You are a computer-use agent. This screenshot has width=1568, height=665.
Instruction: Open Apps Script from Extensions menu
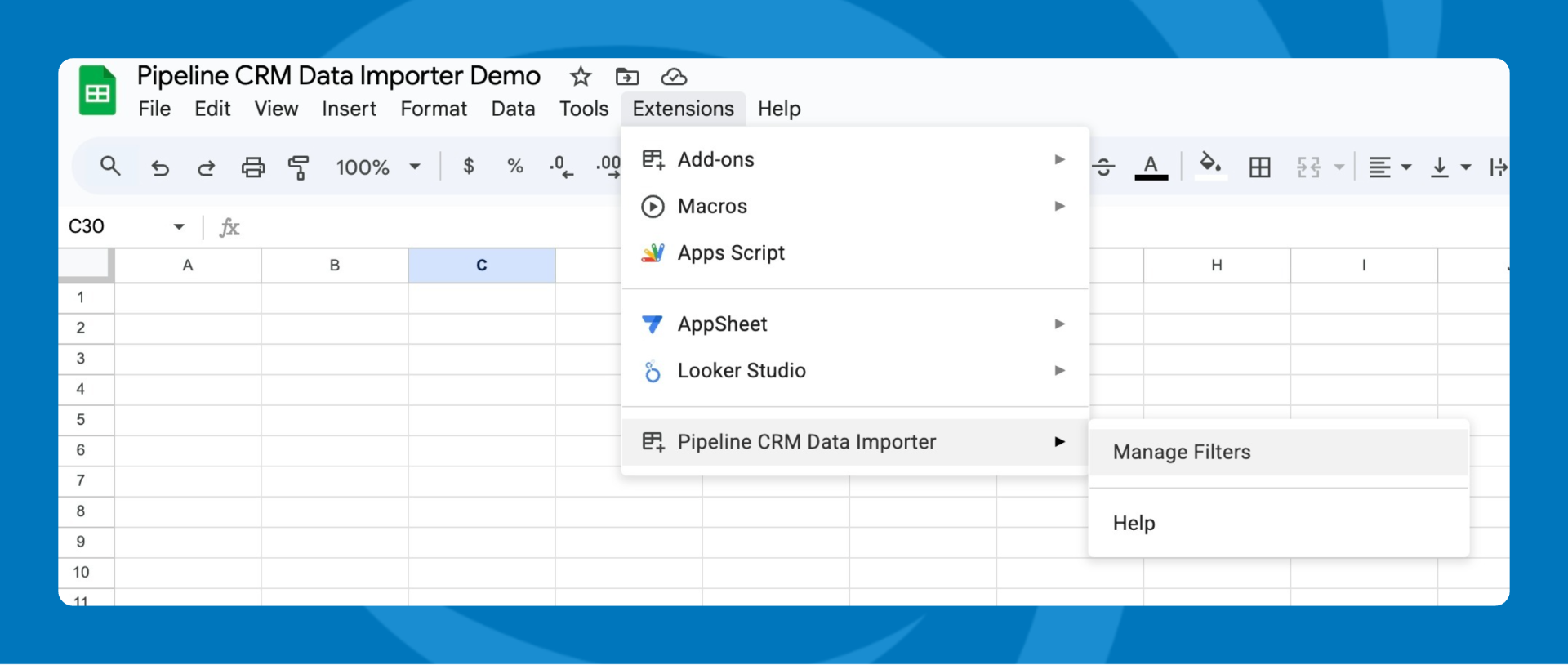(731, 253)
